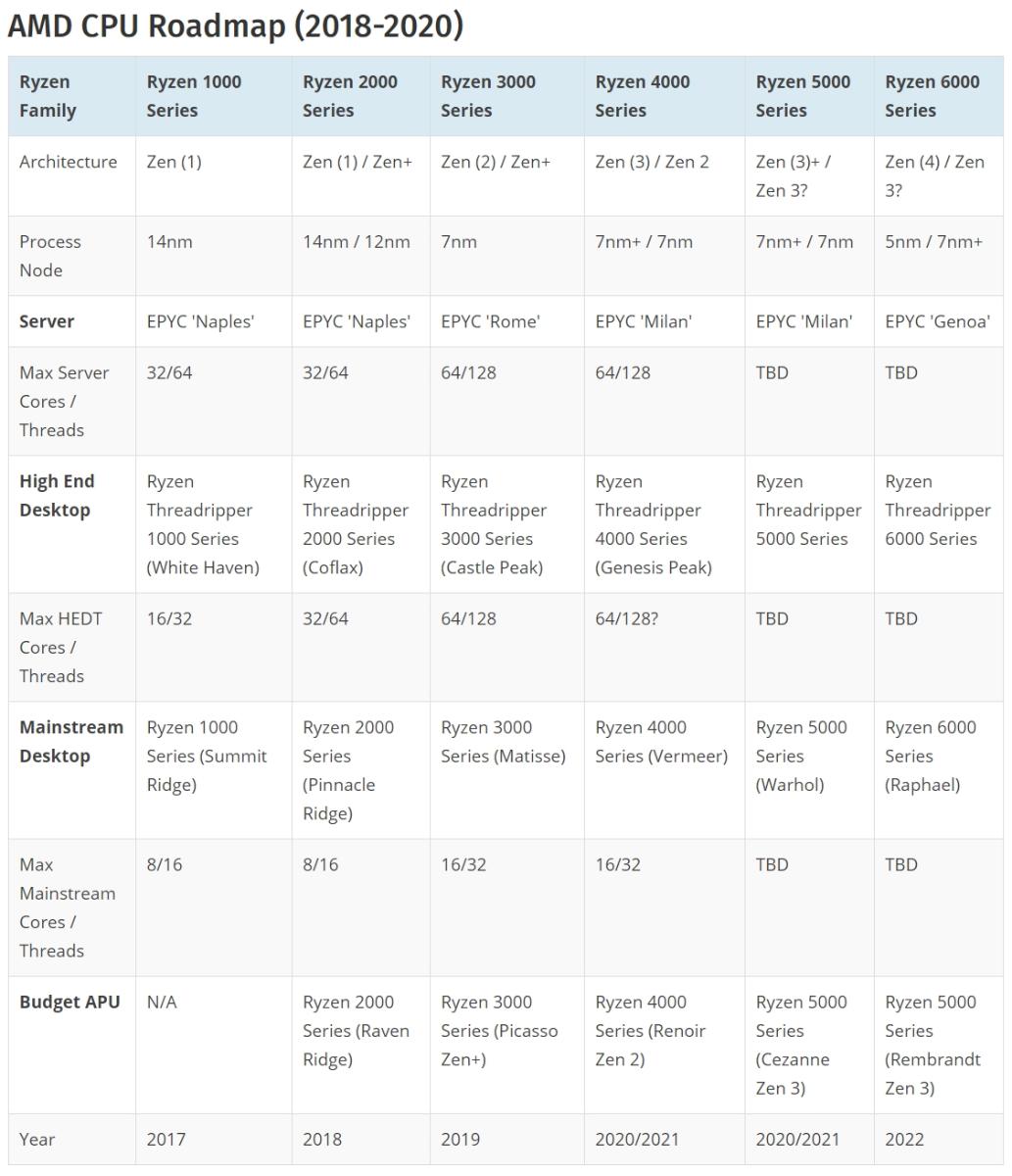
Task: Click the Ryzen 3000 Series column header
Action: (x=488, y=96)
